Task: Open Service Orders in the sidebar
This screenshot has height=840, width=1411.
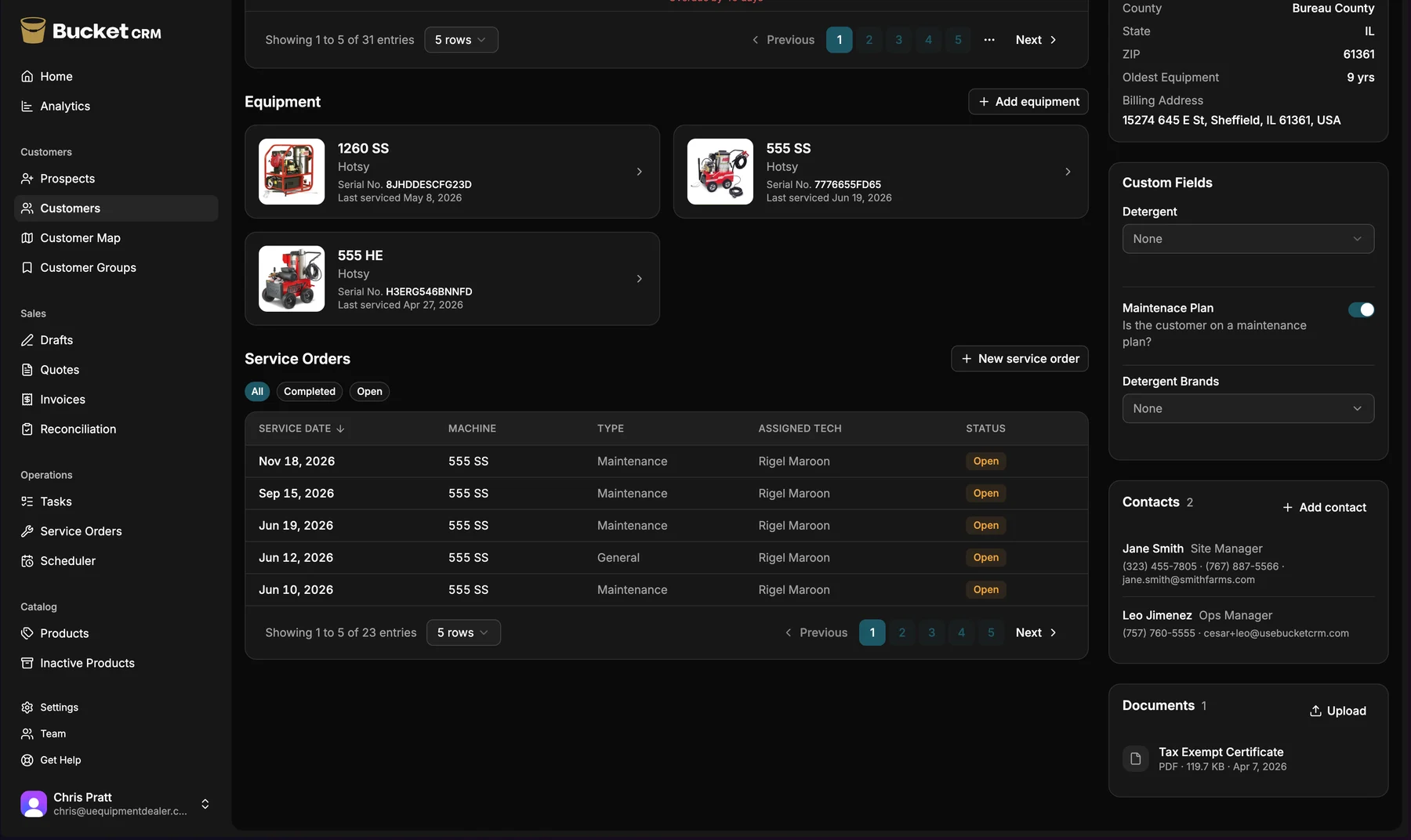Action: (x=116, y=531)
